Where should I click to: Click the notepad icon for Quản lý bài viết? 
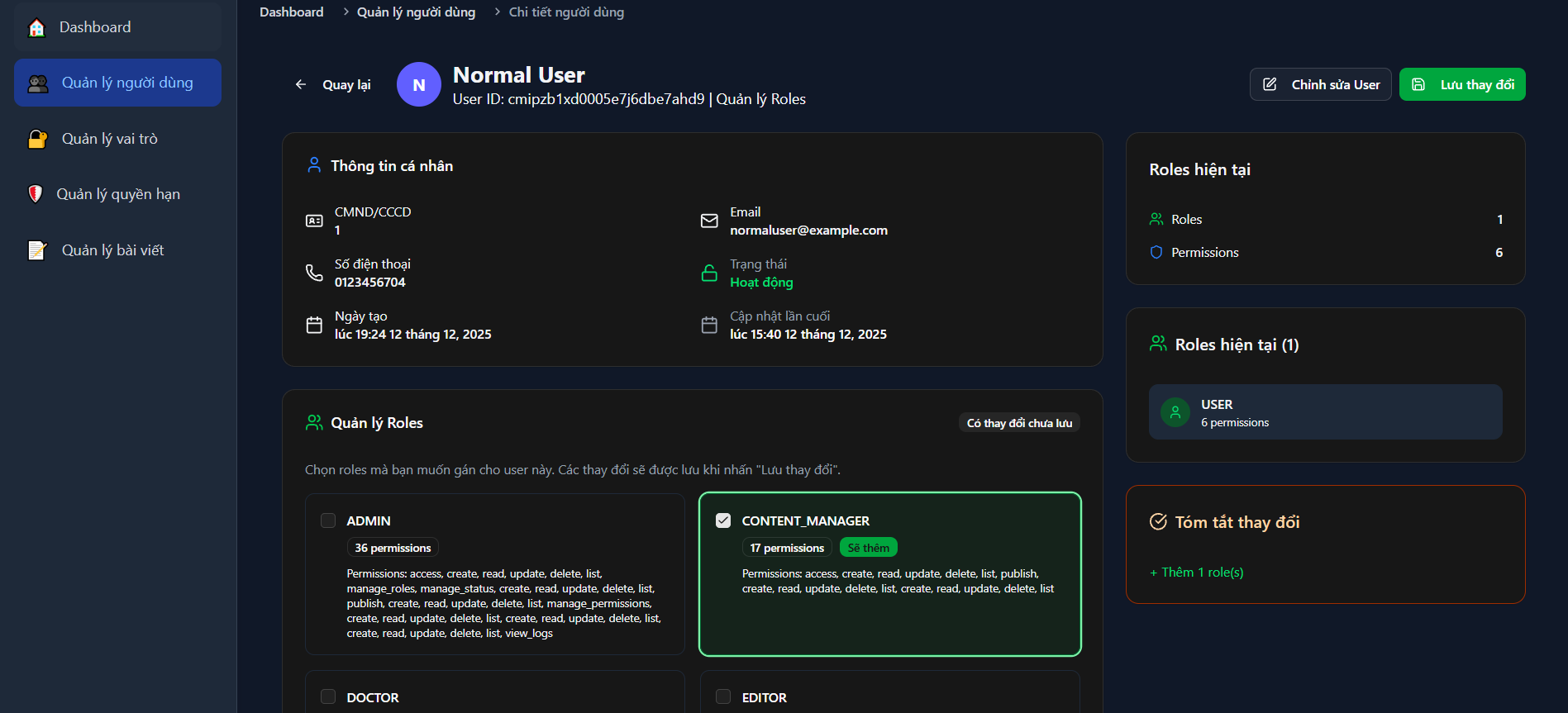pos(37,250)
